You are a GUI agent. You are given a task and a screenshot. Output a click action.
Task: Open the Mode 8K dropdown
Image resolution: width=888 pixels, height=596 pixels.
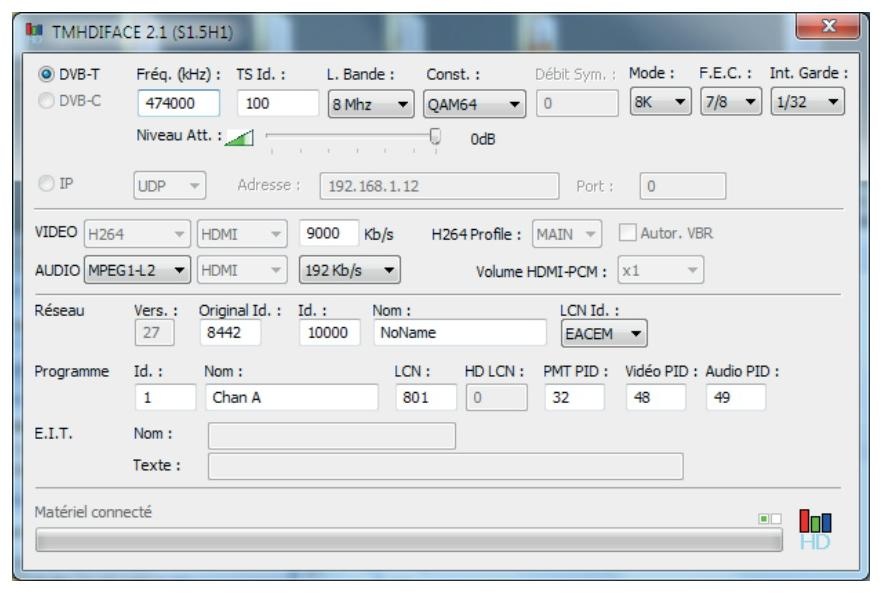pos(660,102)
